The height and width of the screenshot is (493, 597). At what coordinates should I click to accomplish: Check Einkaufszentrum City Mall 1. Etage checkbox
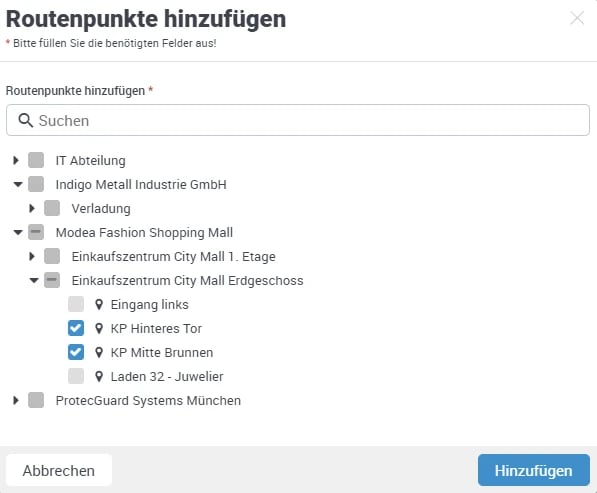(52, 256)
